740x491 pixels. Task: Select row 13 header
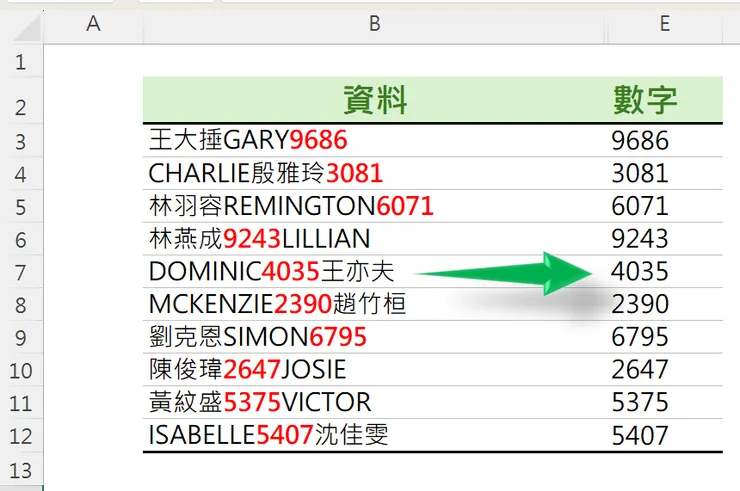(x=21, y=471)
